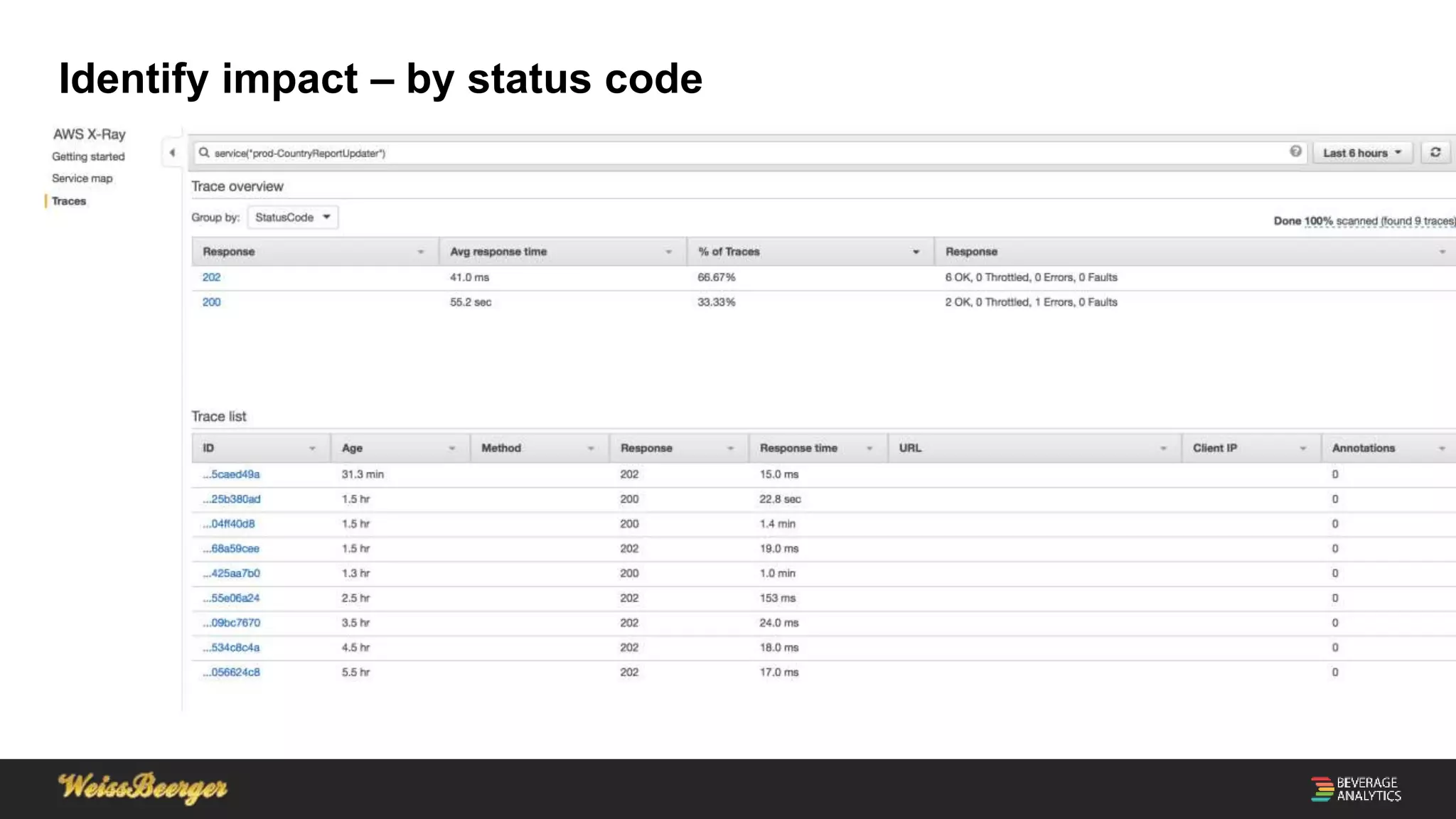Sort by % of Traces column arrow
This screenshot has height=819, width=1456.
pos(916,252)
